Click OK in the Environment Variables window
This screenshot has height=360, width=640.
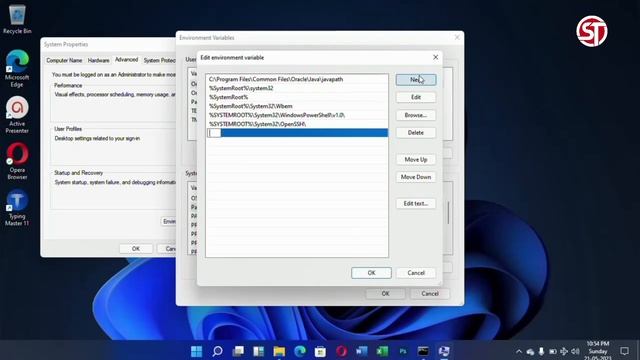(x=385, y=293)
